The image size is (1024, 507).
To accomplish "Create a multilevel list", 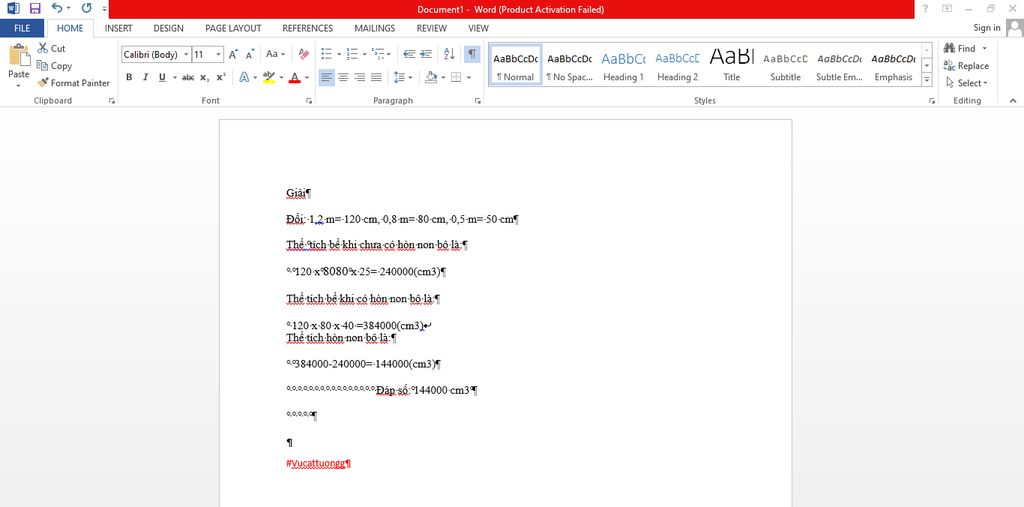I will (x=377, y=54).
